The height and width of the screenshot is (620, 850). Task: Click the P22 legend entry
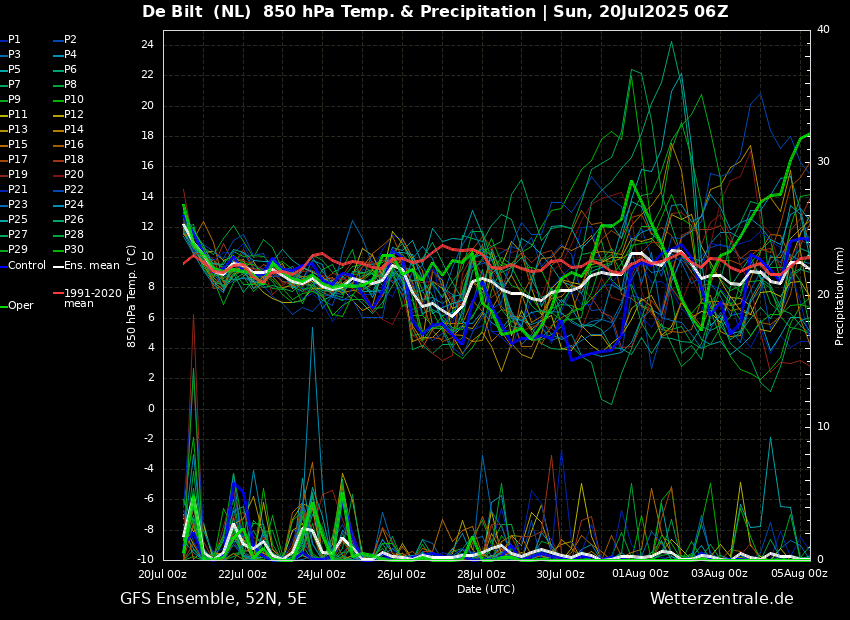[68, 190]
